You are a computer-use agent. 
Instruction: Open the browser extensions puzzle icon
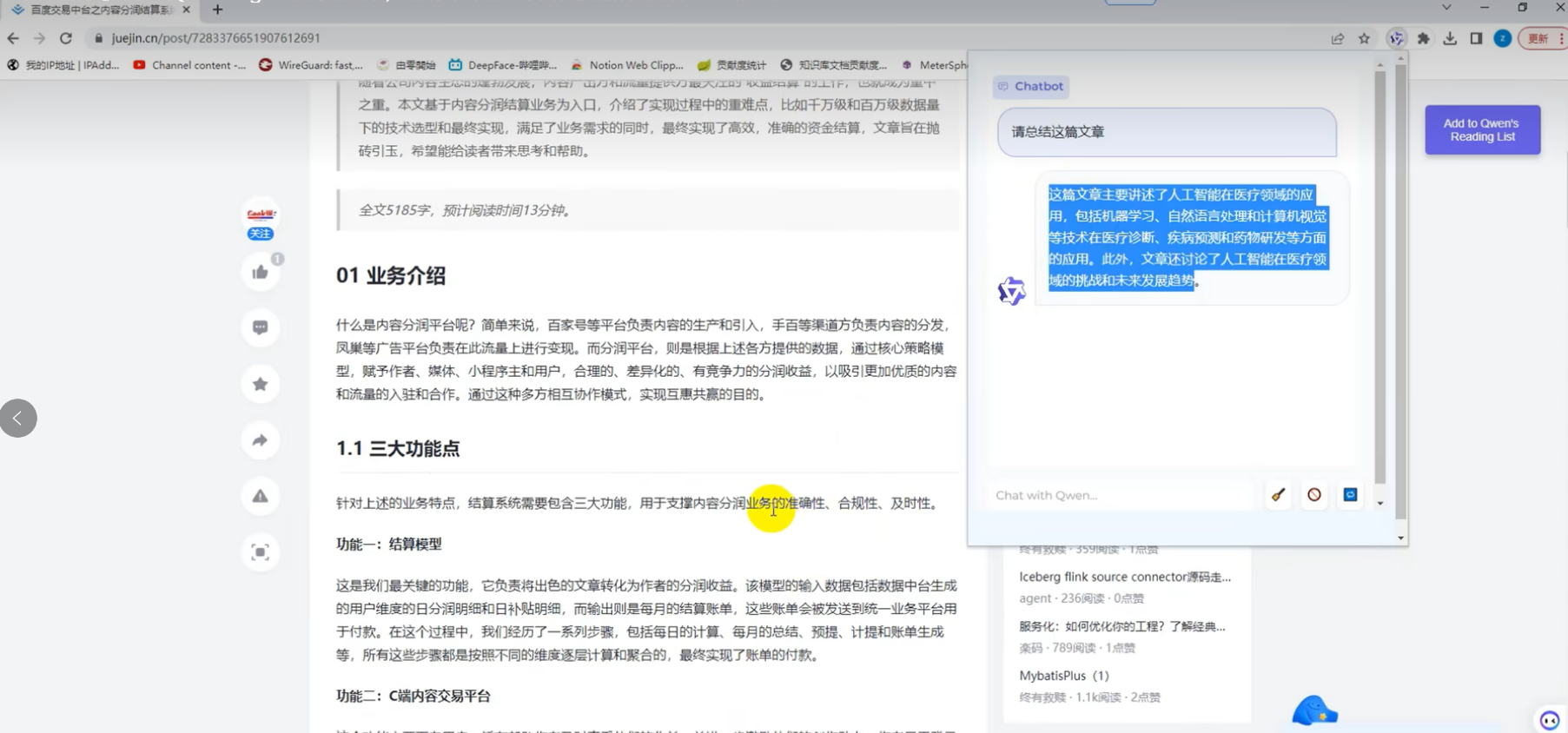pos(1423,38)
